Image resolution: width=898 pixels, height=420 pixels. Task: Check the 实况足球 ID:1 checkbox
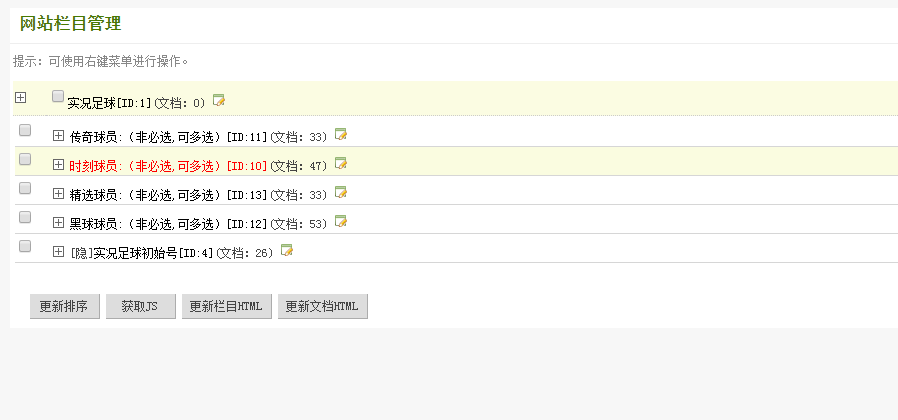pos(58,97)
